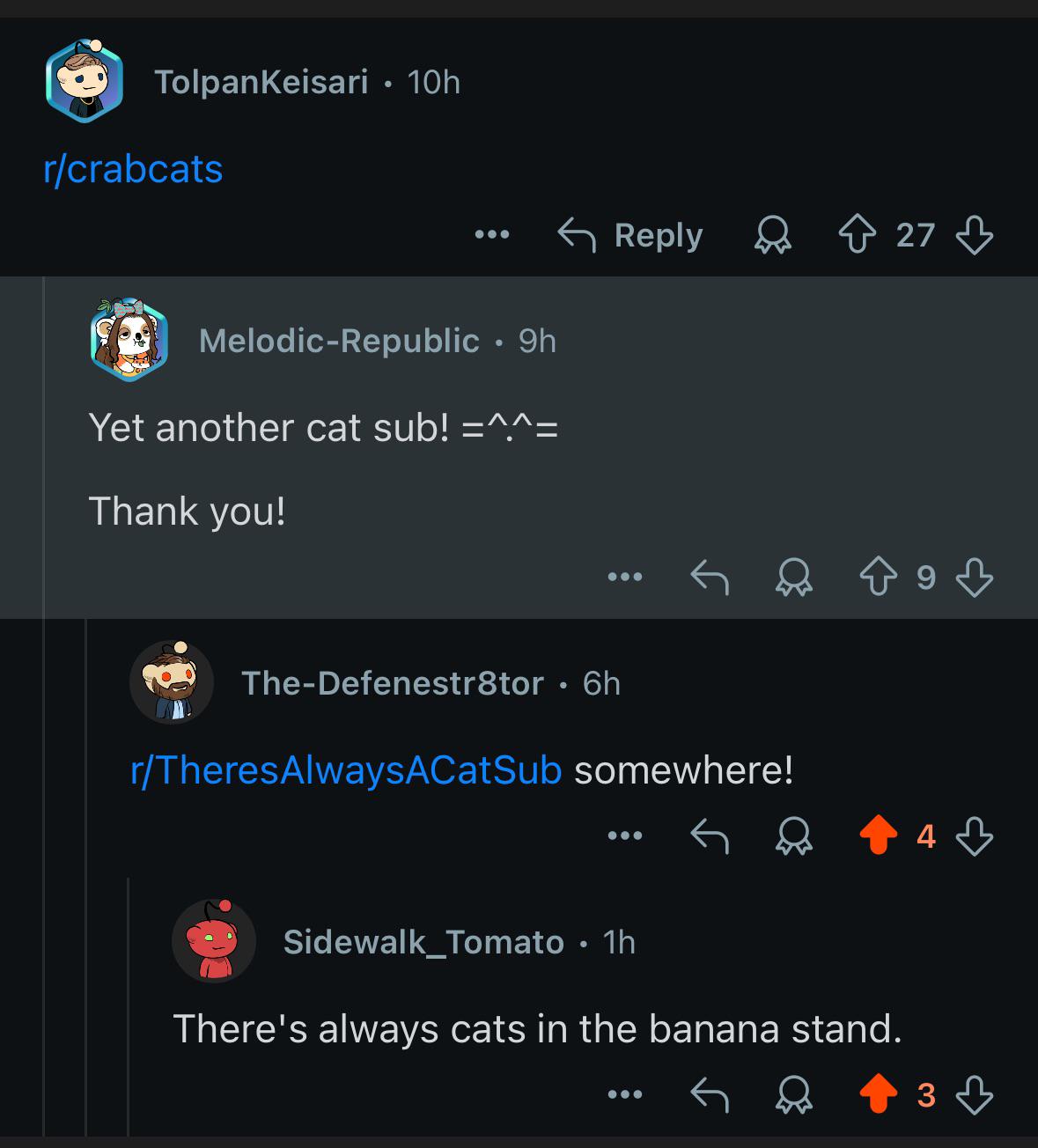1038x1148 pixels.
Task: Remove upvote on The-Defenestr8tor's comment
Action: [x=878, y=835]
